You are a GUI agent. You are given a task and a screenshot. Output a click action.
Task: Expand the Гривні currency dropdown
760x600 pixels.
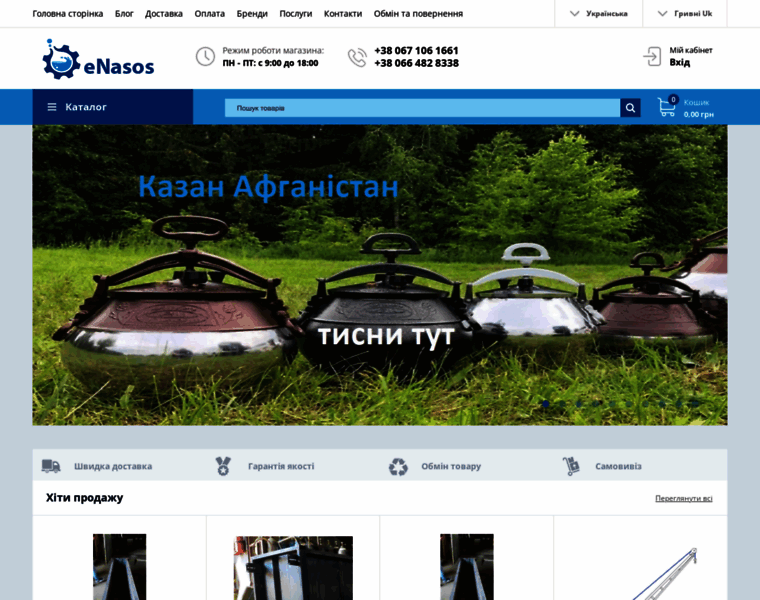pyautogui.click(x=685, y=14)
